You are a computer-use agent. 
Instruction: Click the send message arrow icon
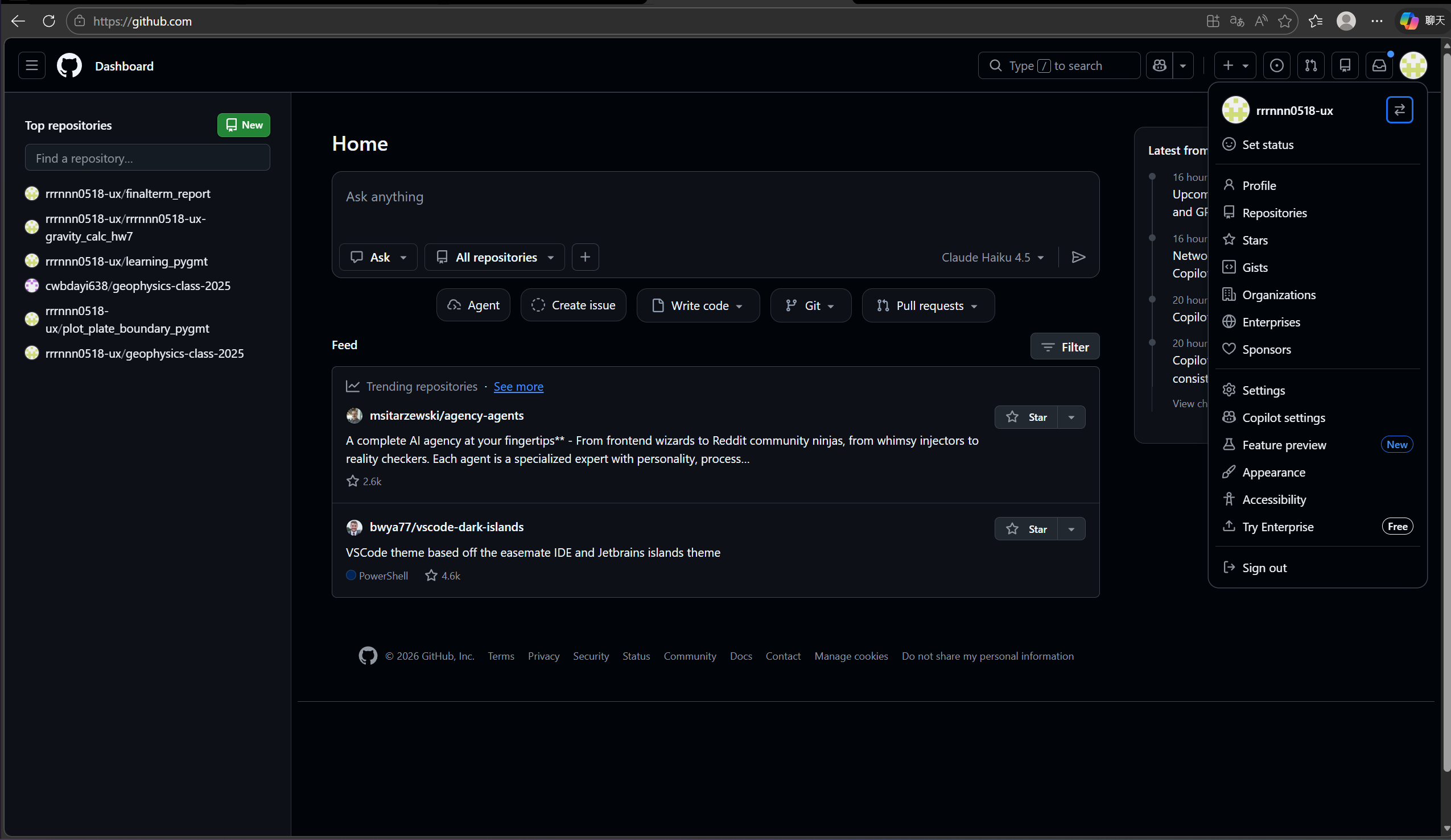pos(1078,257)
